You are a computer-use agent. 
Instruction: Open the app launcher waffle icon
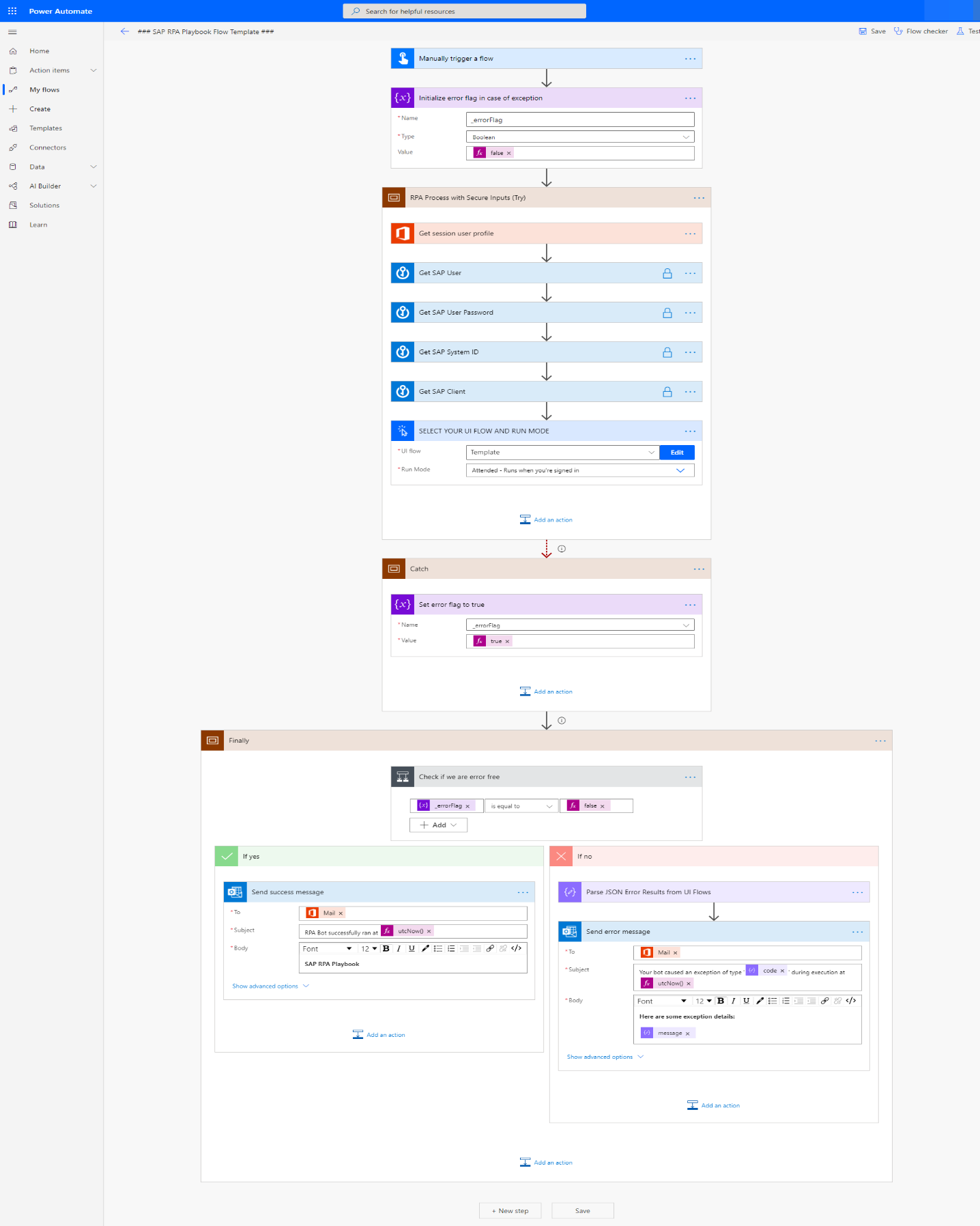point(12,11)
